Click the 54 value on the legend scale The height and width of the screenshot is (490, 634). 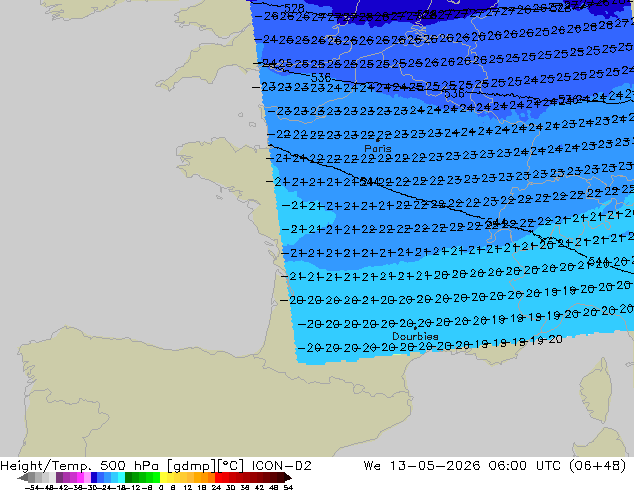[x=288, y=487]
